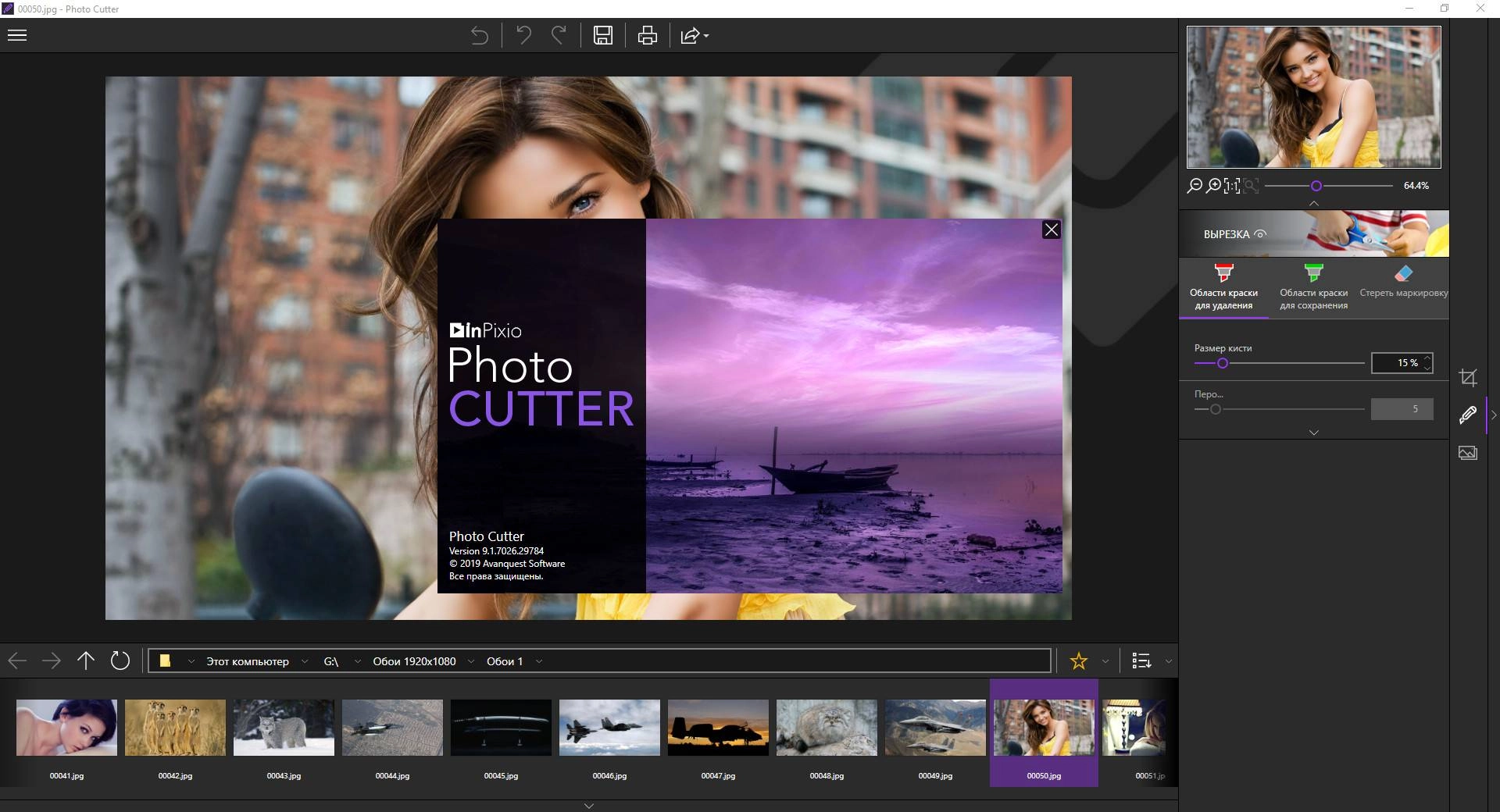Expand Обои 1 path dropdown
The image size is (1500, 812).
point(539,661)
